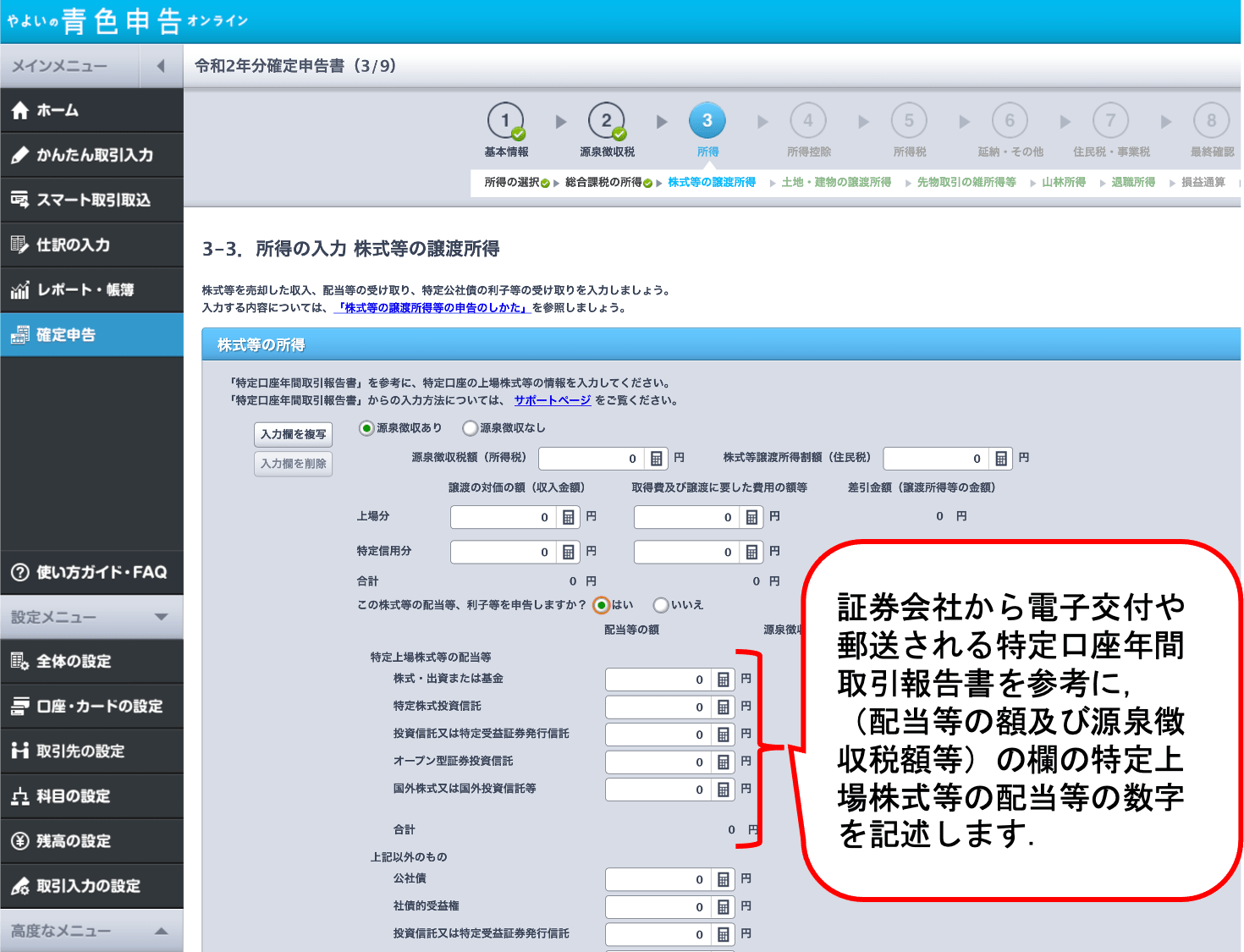
Task: Focus 特定信用分 取得費 input field
Action: click(687, 552)
